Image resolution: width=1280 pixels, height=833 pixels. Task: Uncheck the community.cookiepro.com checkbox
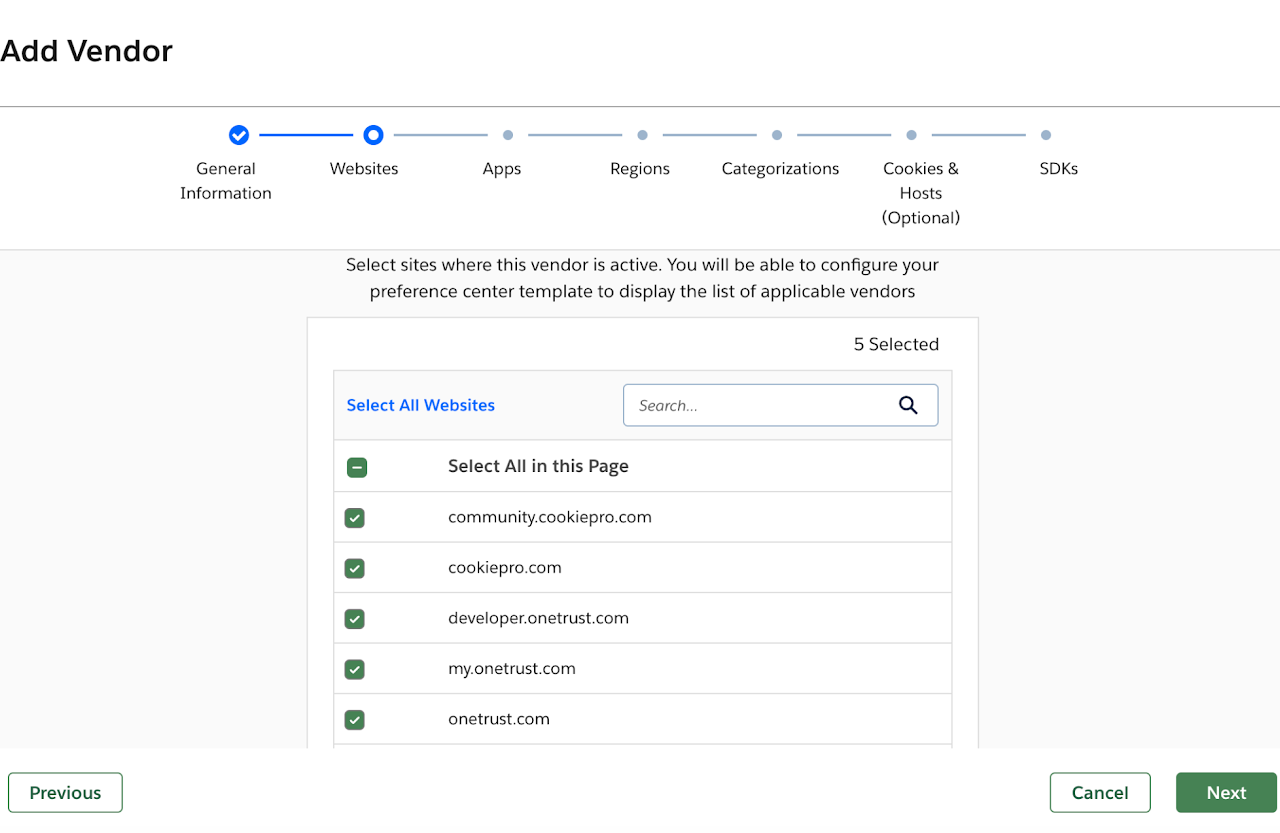coord(354,518)
